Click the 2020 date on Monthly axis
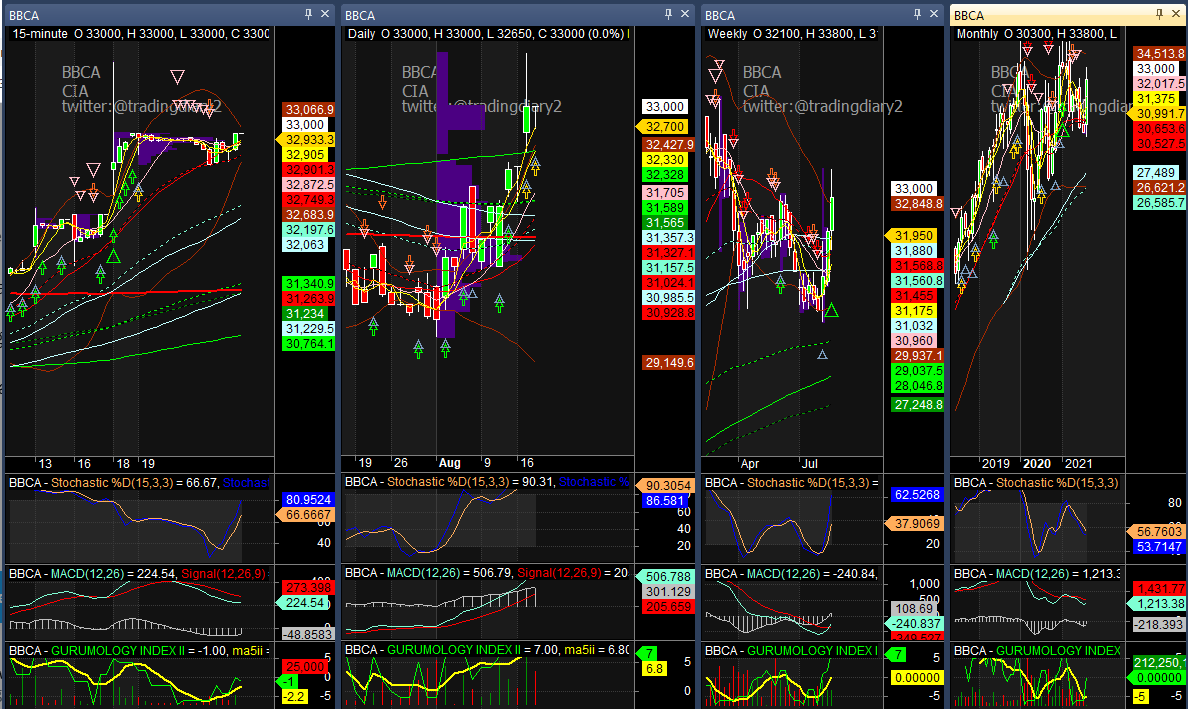 1036,464
